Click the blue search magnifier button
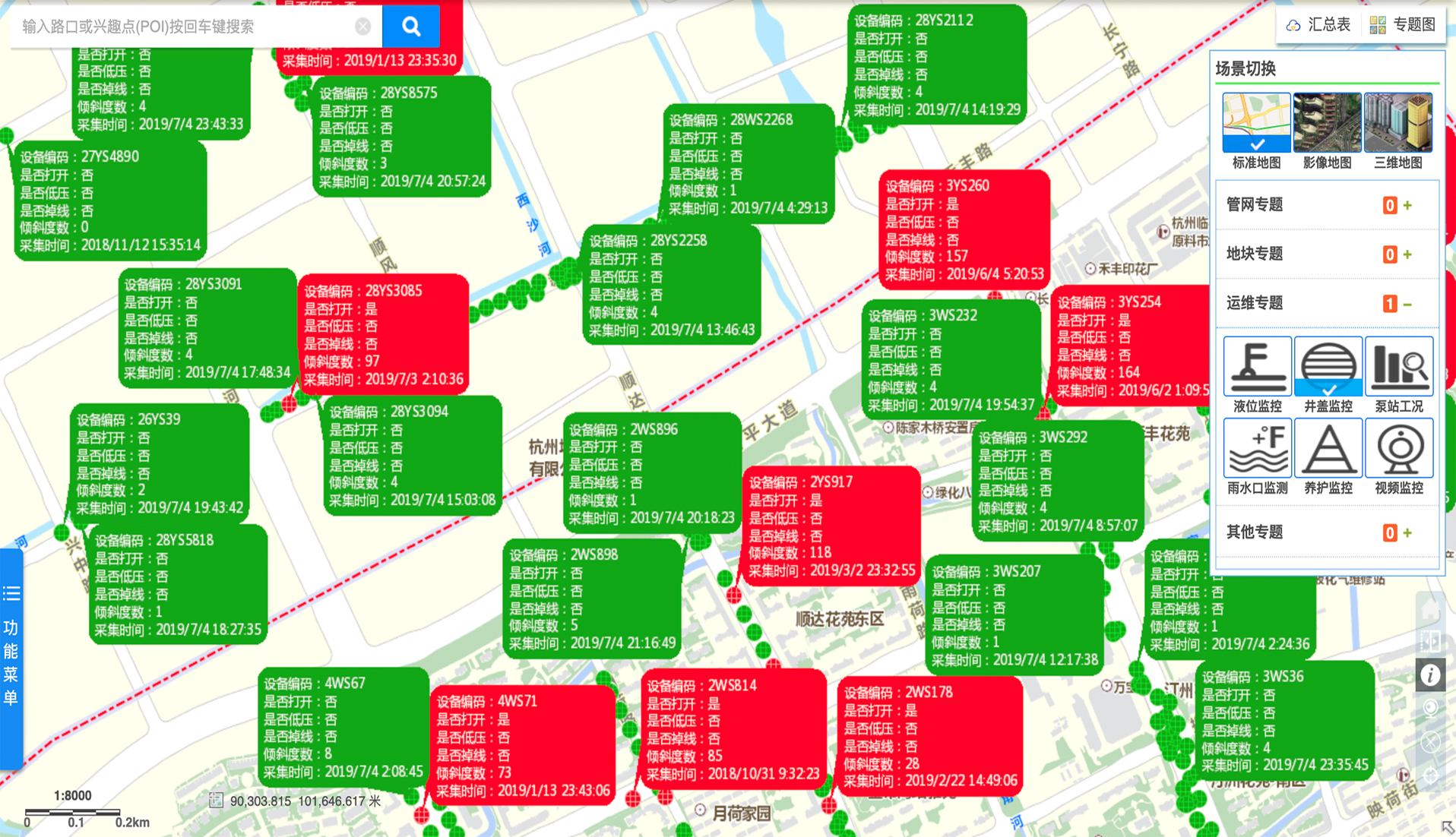 click(411, 27)
